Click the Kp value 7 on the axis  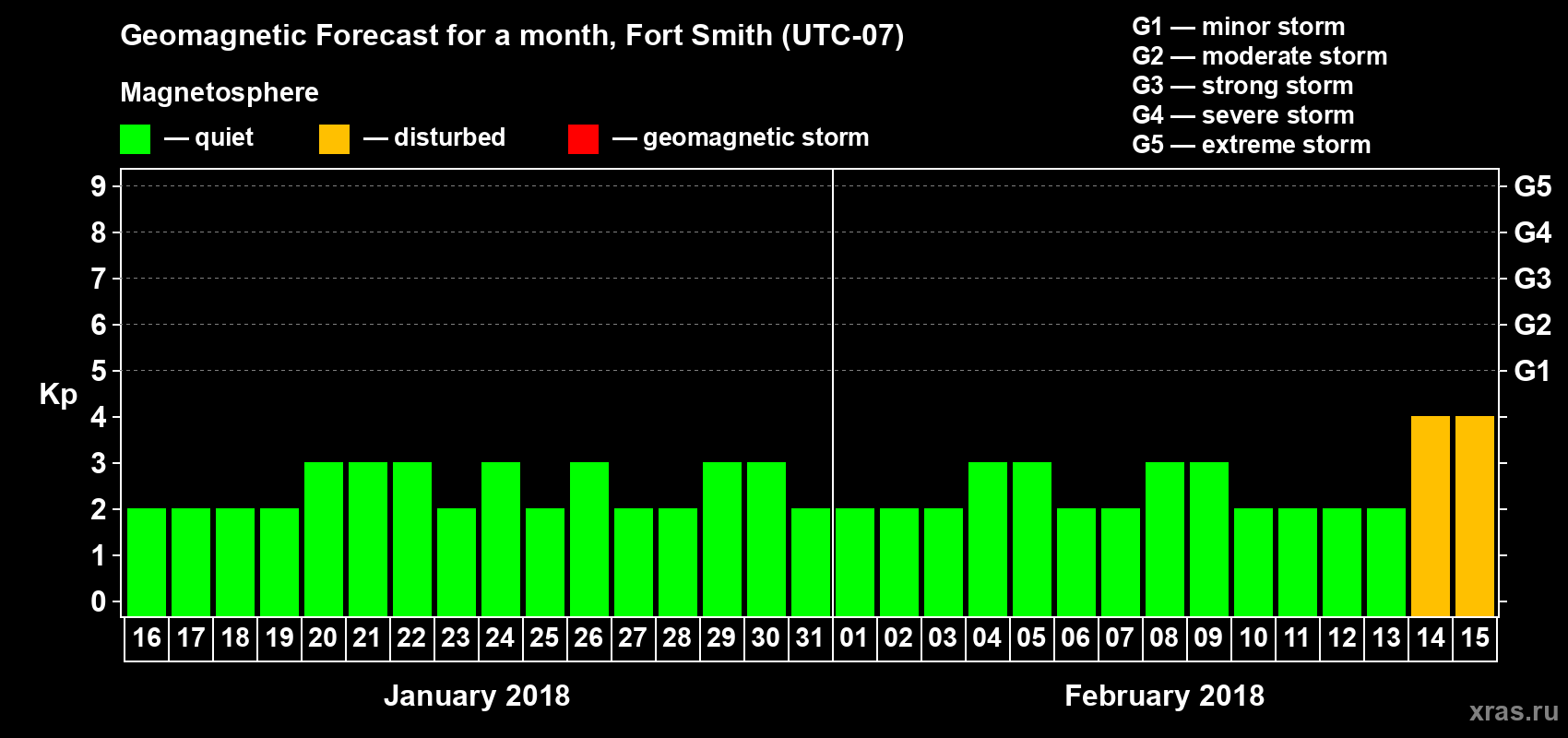coord(99,280)
